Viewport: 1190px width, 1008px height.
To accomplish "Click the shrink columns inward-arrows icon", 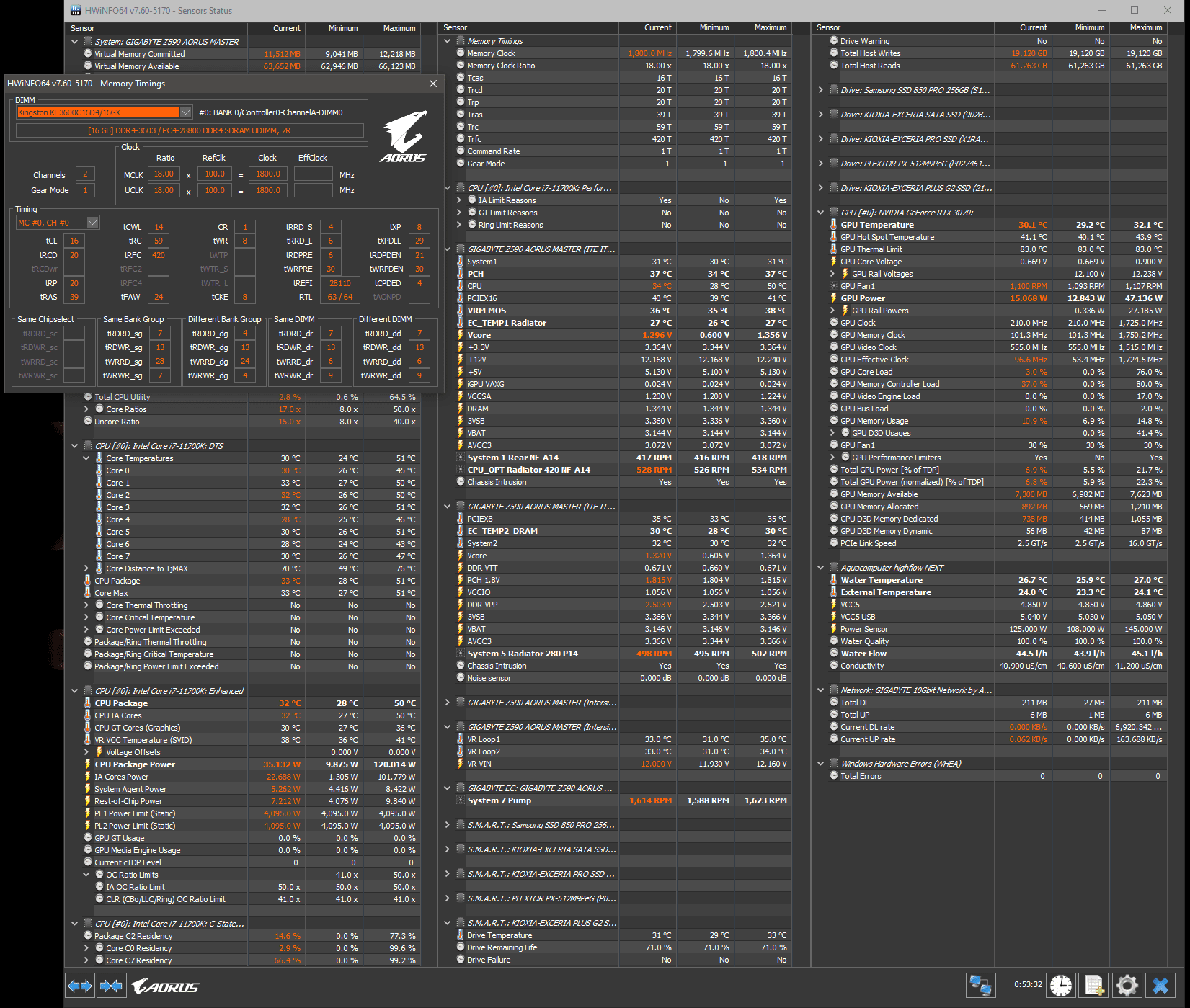I will (x=111, y=986).
